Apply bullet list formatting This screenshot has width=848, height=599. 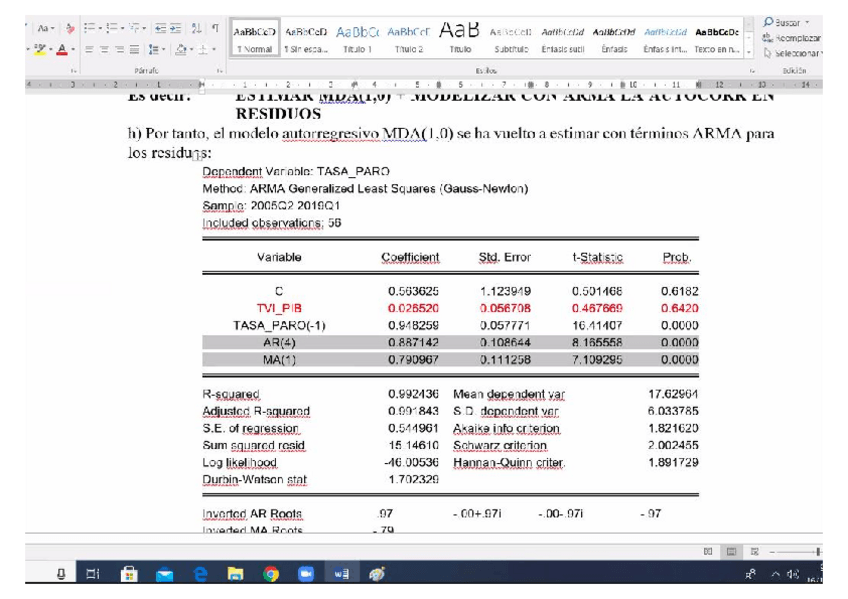(89, 28)
